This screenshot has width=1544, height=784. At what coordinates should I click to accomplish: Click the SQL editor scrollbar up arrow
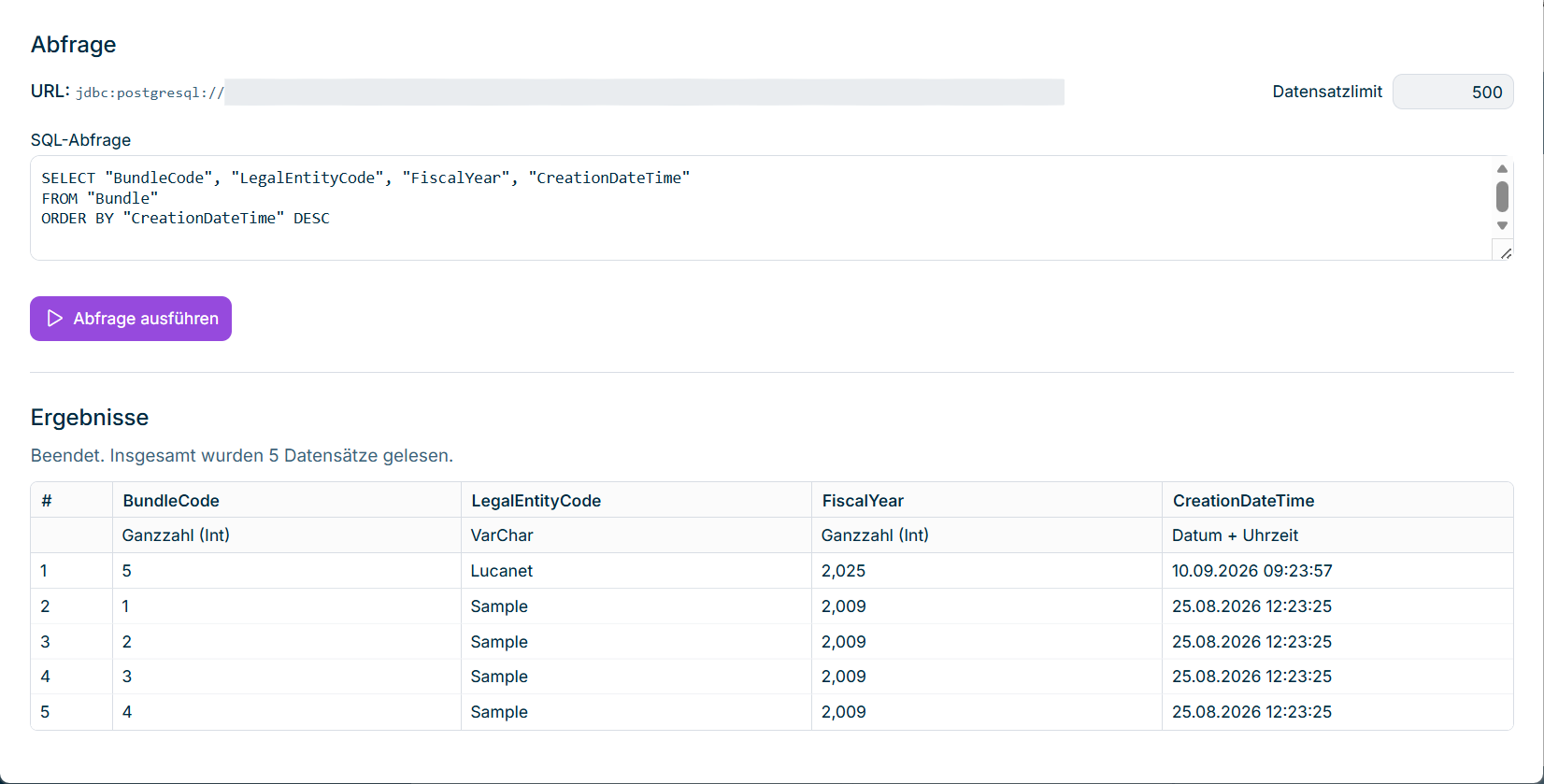tap(1502, 169)
